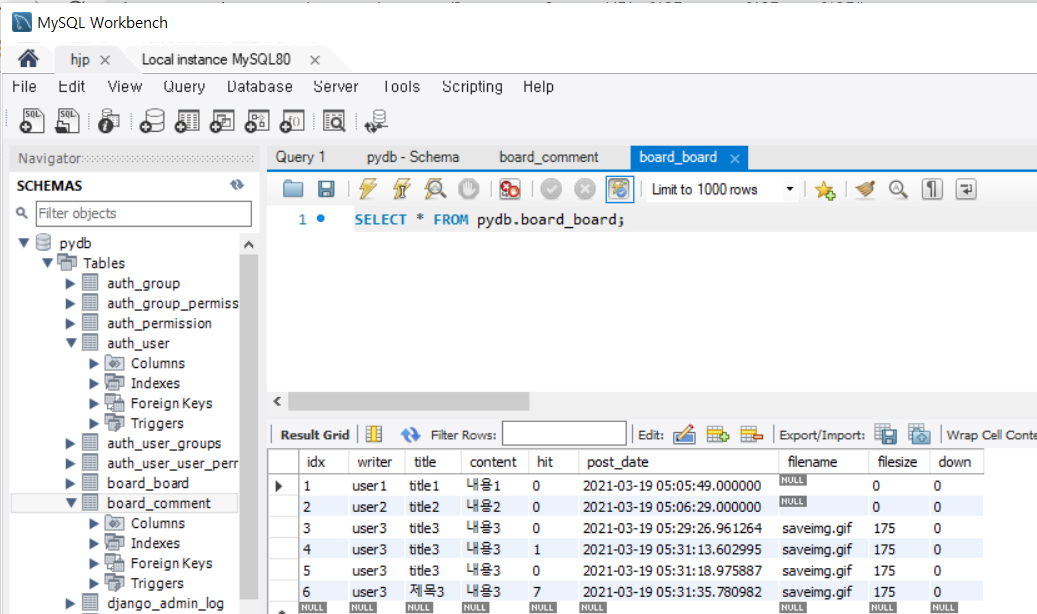1037x614 pixels.
Task: Toggle continue-on-error script execution icon
Action: point(510,189)
